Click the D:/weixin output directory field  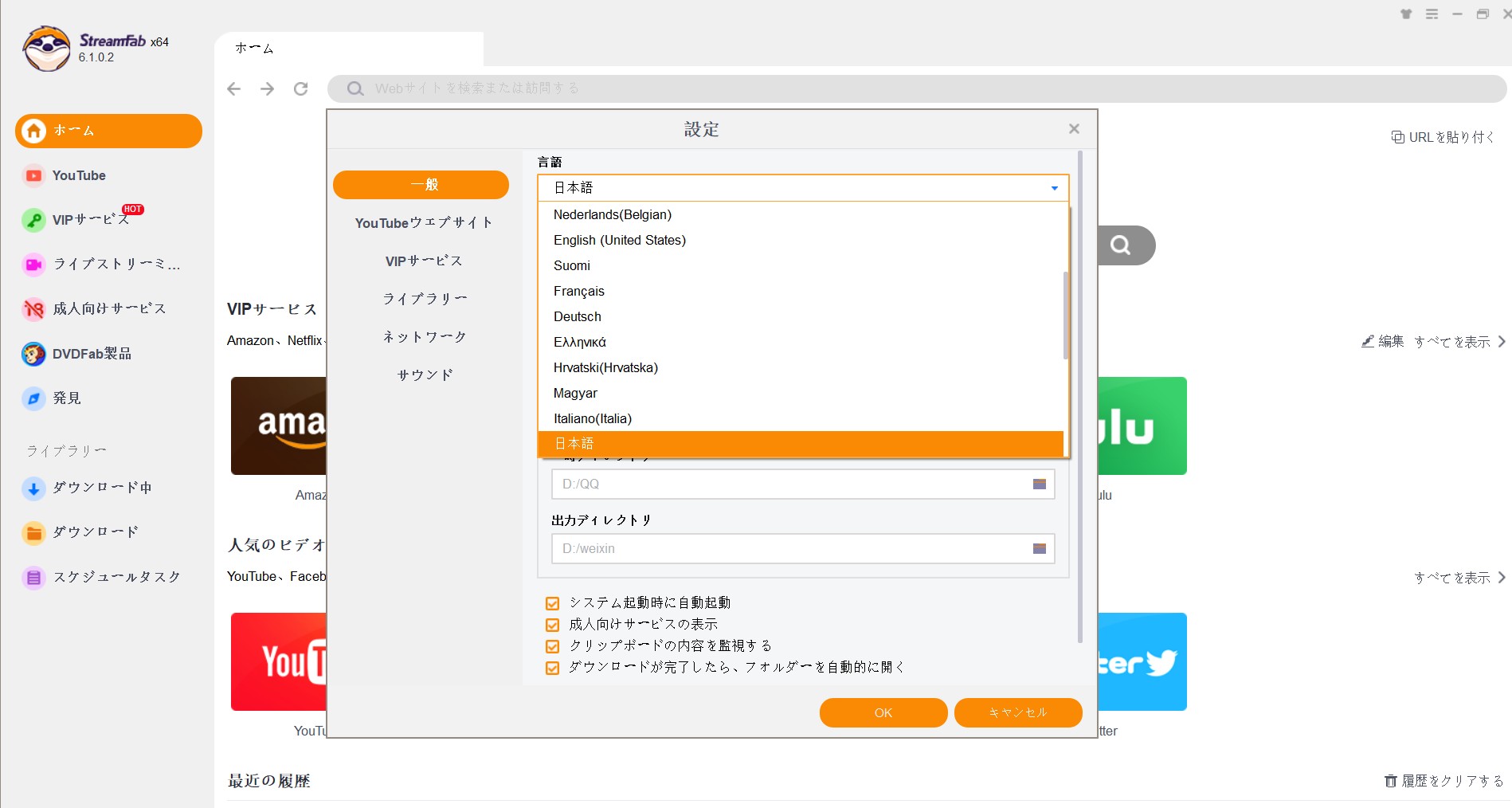click(x=803, y=548)
